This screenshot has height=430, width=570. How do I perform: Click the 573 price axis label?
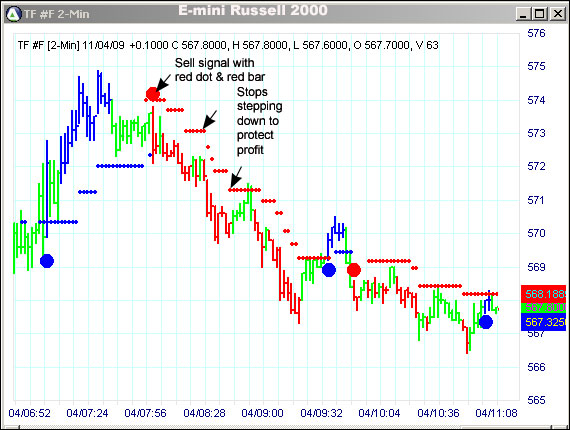pos(536,133)
